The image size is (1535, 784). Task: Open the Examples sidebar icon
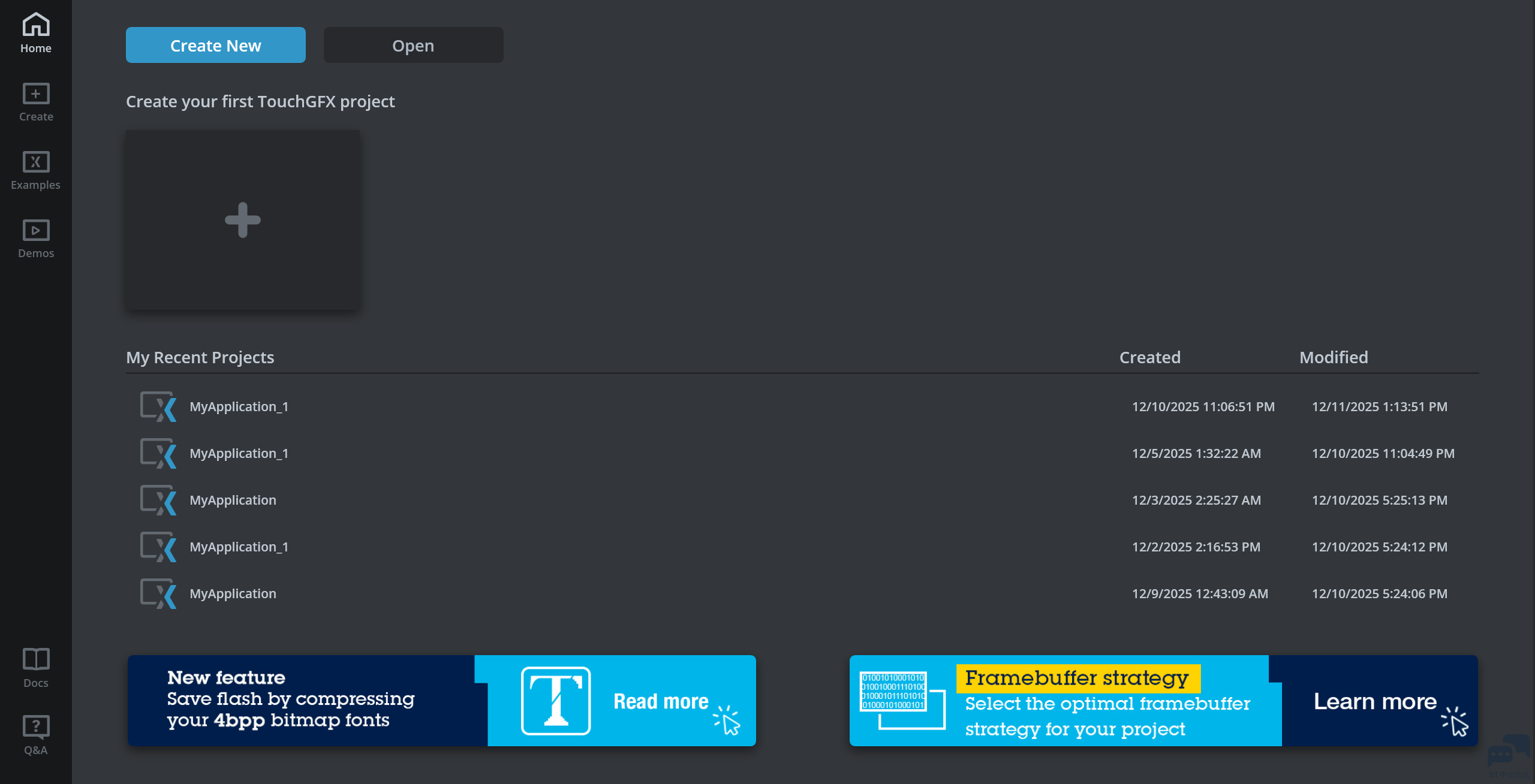(x=36, y=162)
